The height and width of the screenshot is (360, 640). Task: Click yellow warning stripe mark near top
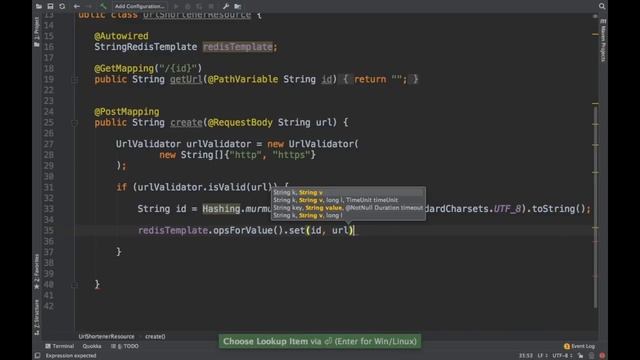click(x=595, y=34)
